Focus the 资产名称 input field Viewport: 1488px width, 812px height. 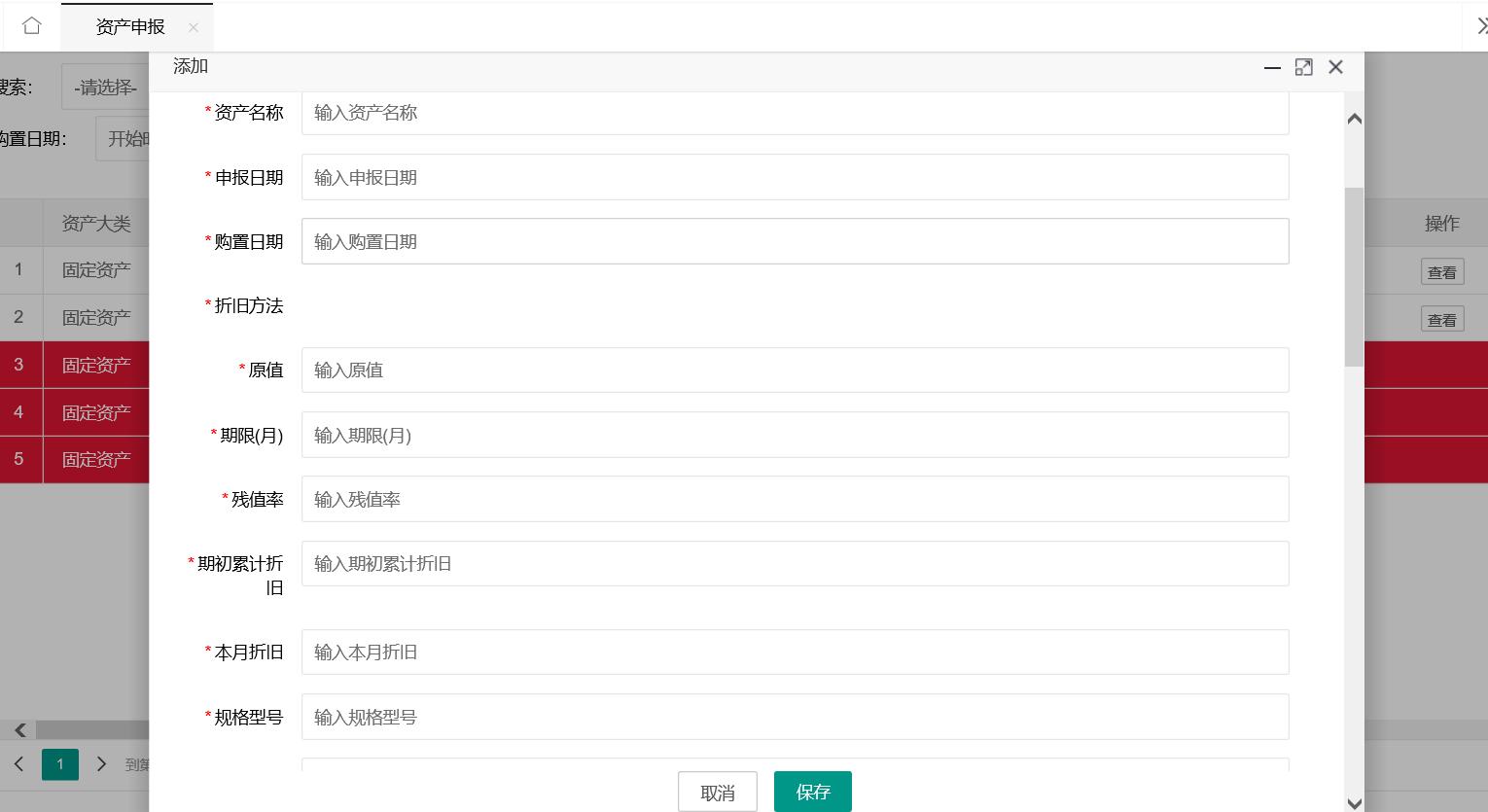795,113
